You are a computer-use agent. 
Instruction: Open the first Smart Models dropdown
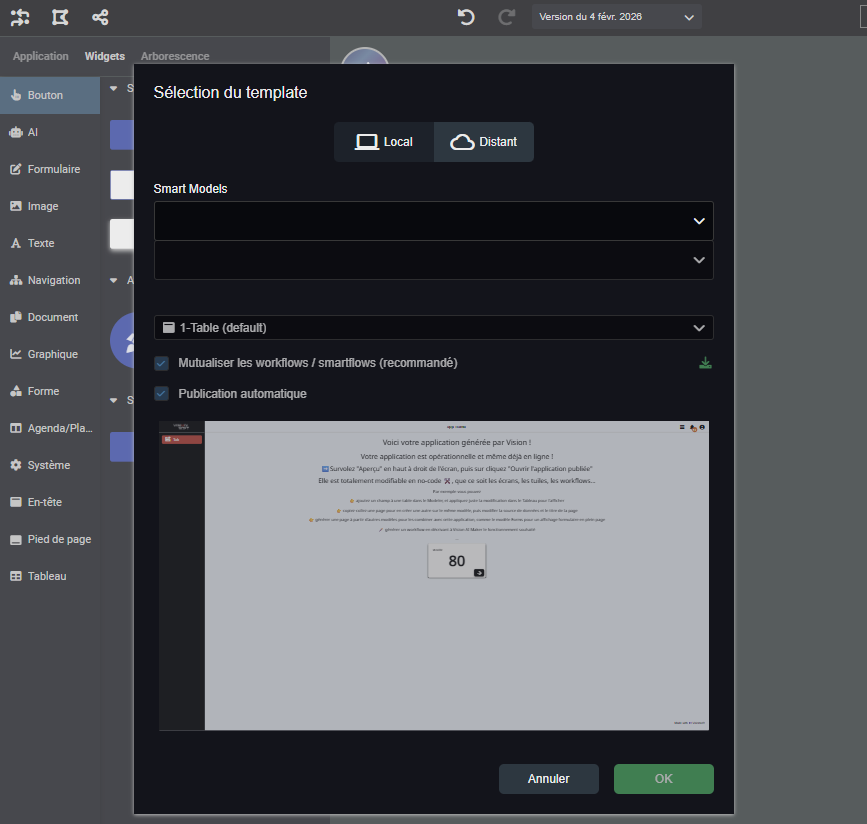[433, 221]
